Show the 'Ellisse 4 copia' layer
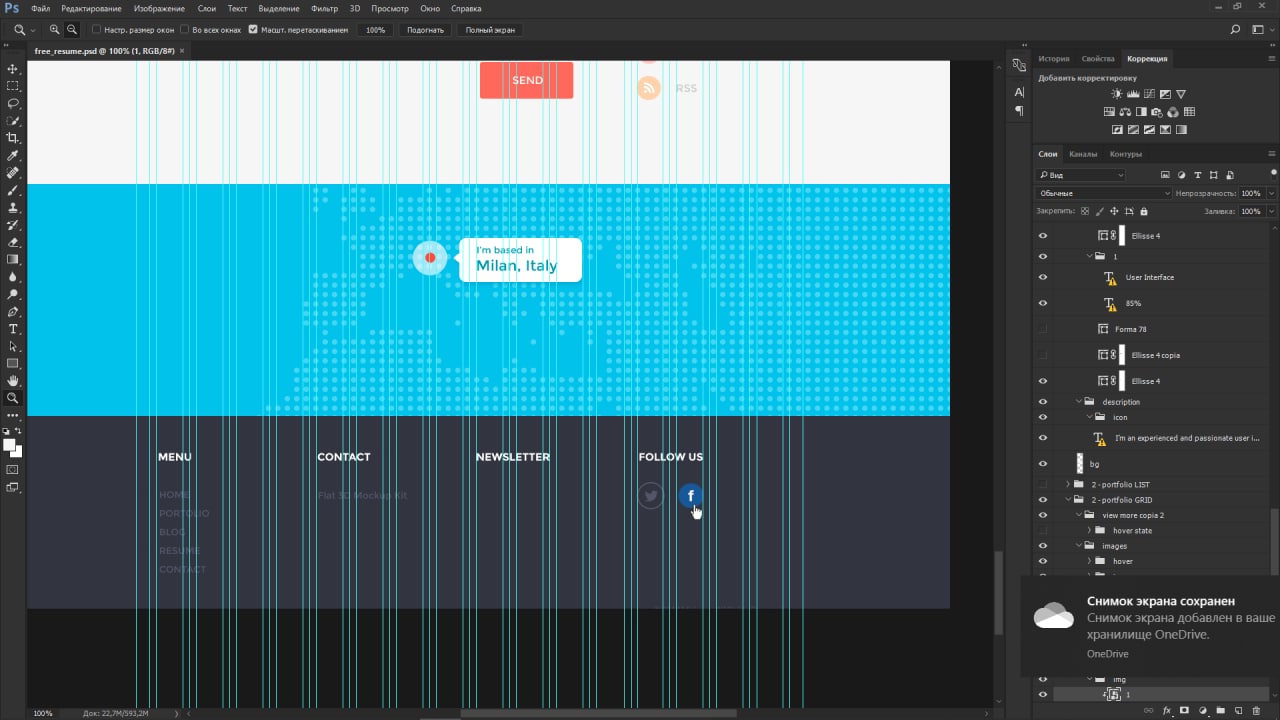The width and height of the screenshot is (1280, 720). click(1043, 355)
